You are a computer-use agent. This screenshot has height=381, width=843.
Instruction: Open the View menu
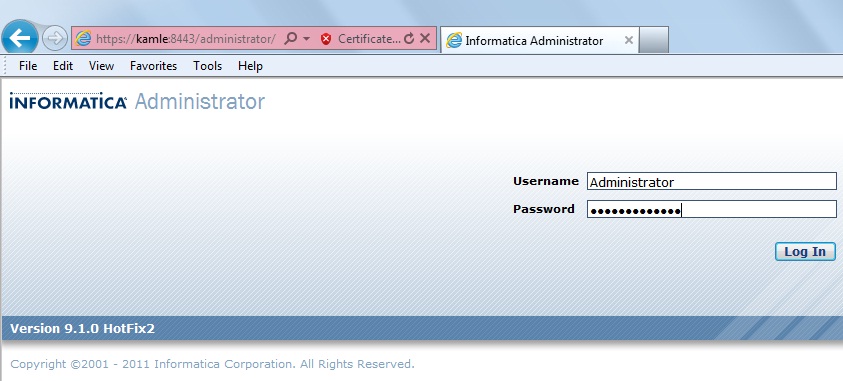[102, 66]
